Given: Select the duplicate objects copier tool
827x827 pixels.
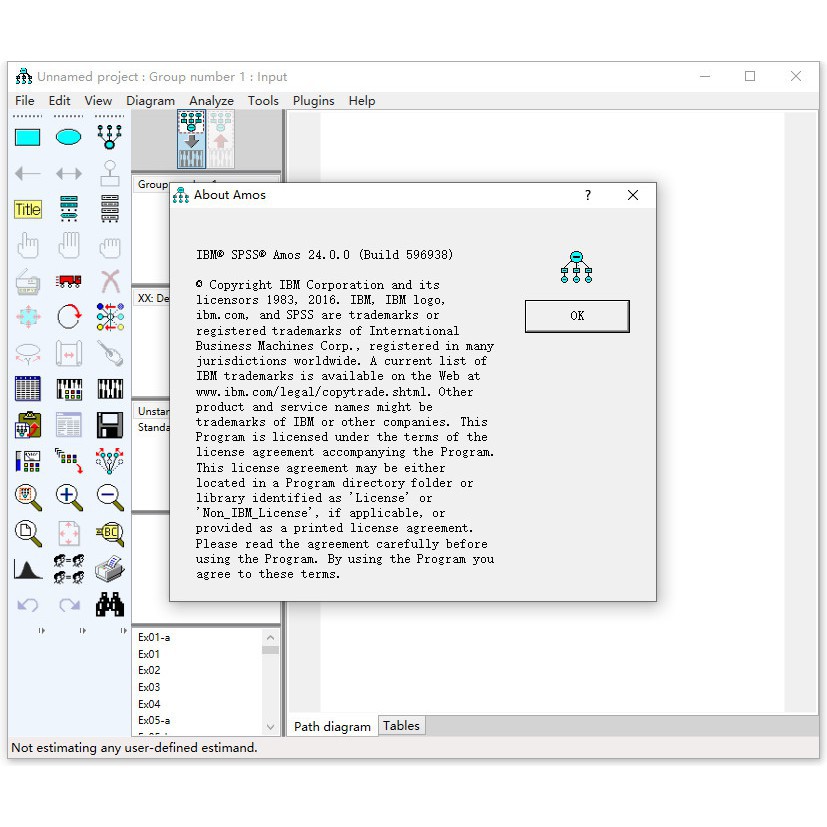Looking at the screenshot, I should coord(27,282).
